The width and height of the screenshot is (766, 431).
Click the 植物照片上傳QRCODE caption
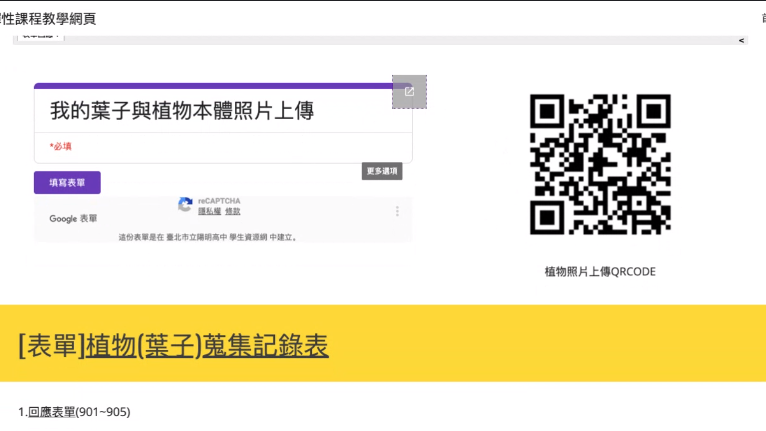pyautogui.click(x=600, y=272)
